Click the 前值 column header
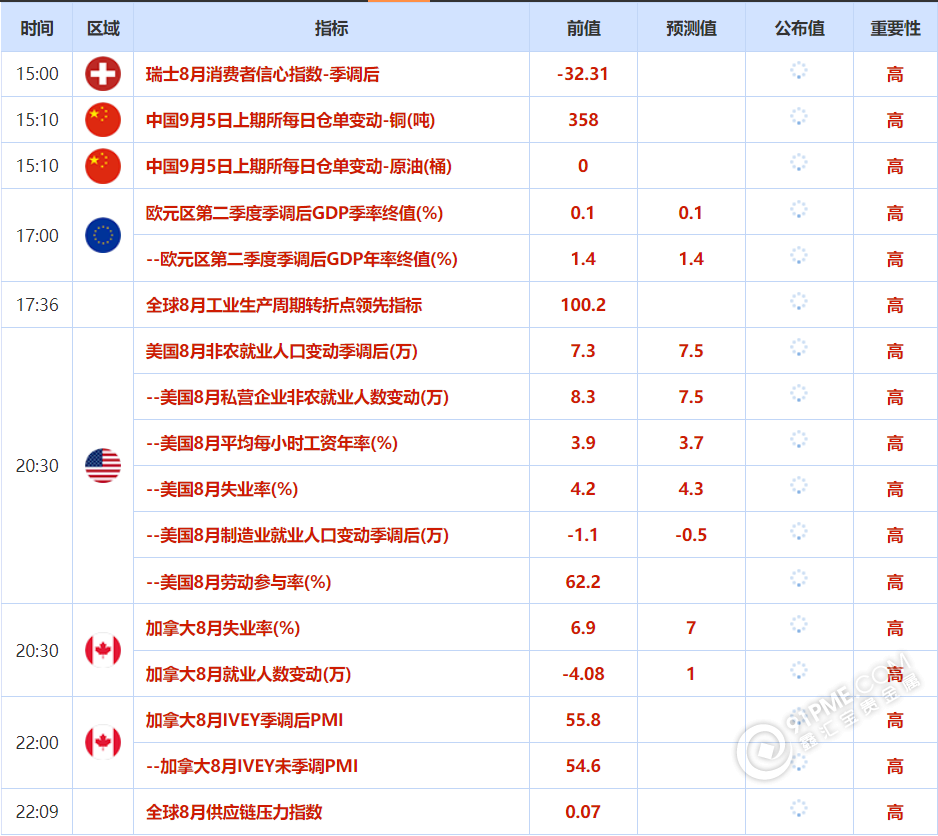Screen dimensions: 938x836 583,28
